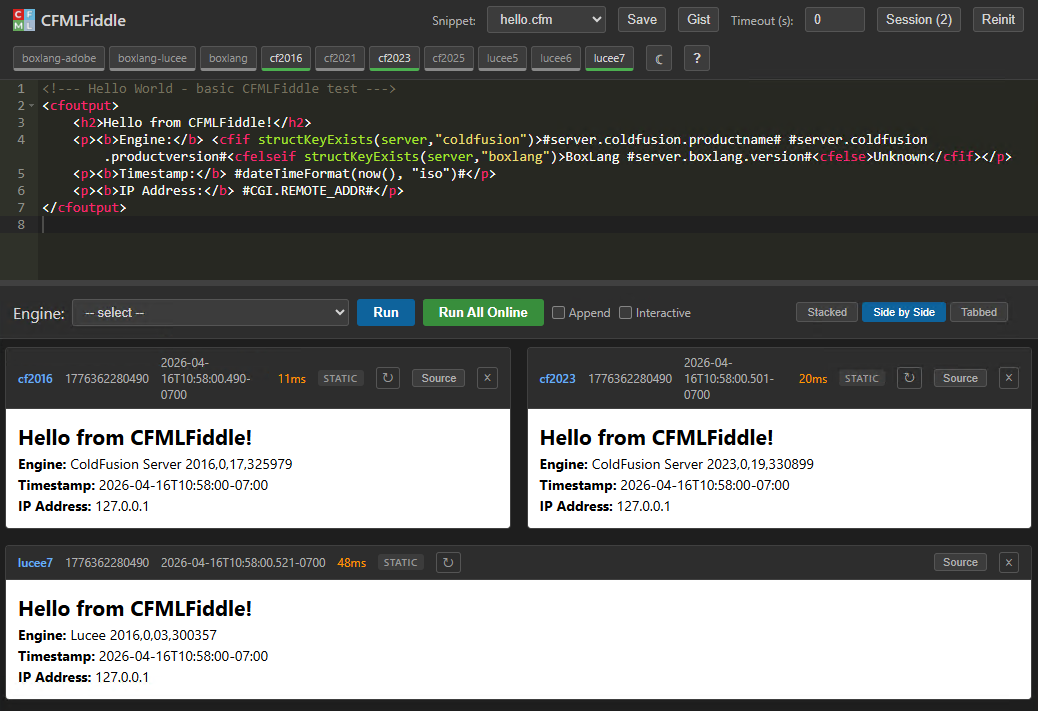Close the cf2016 result panel
The width and height of the screenshot is (1038, 711).
(x=487, y=378)
